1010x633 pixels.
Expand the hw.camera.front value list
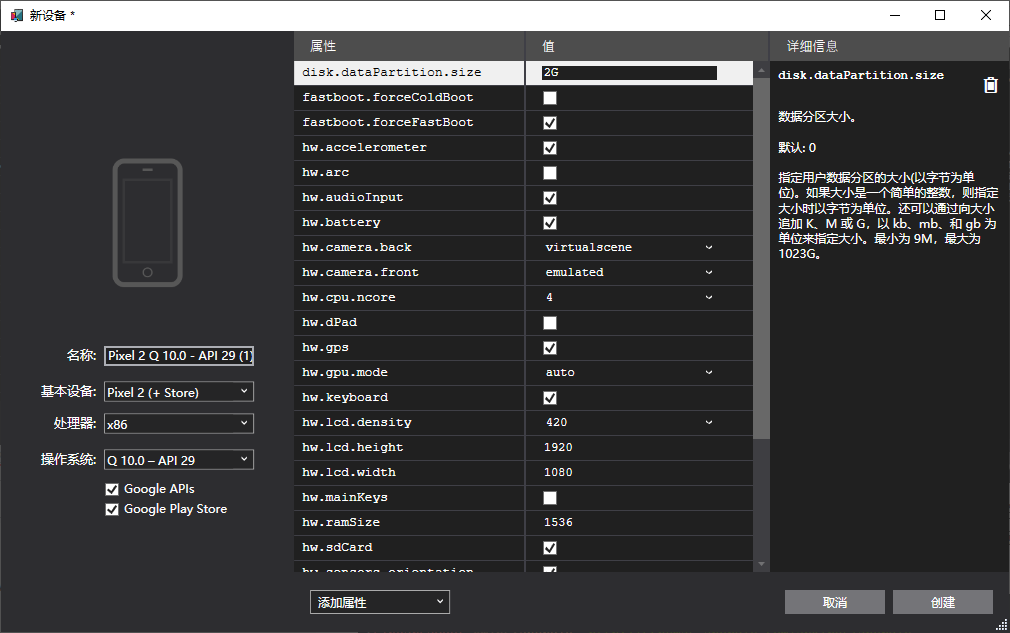[x=708, y=272]
